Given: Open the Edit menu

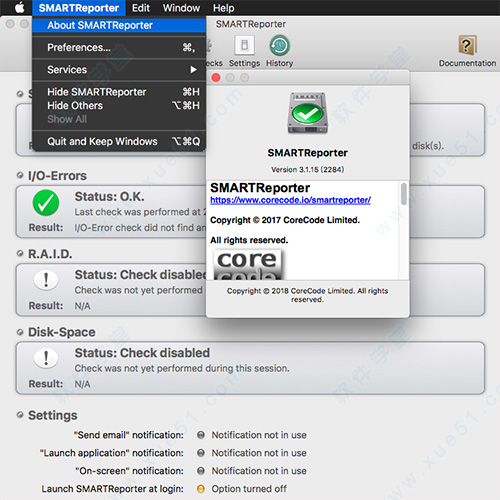Looking at the screenshot, I should pyautogui.click(x=141, y=8).
